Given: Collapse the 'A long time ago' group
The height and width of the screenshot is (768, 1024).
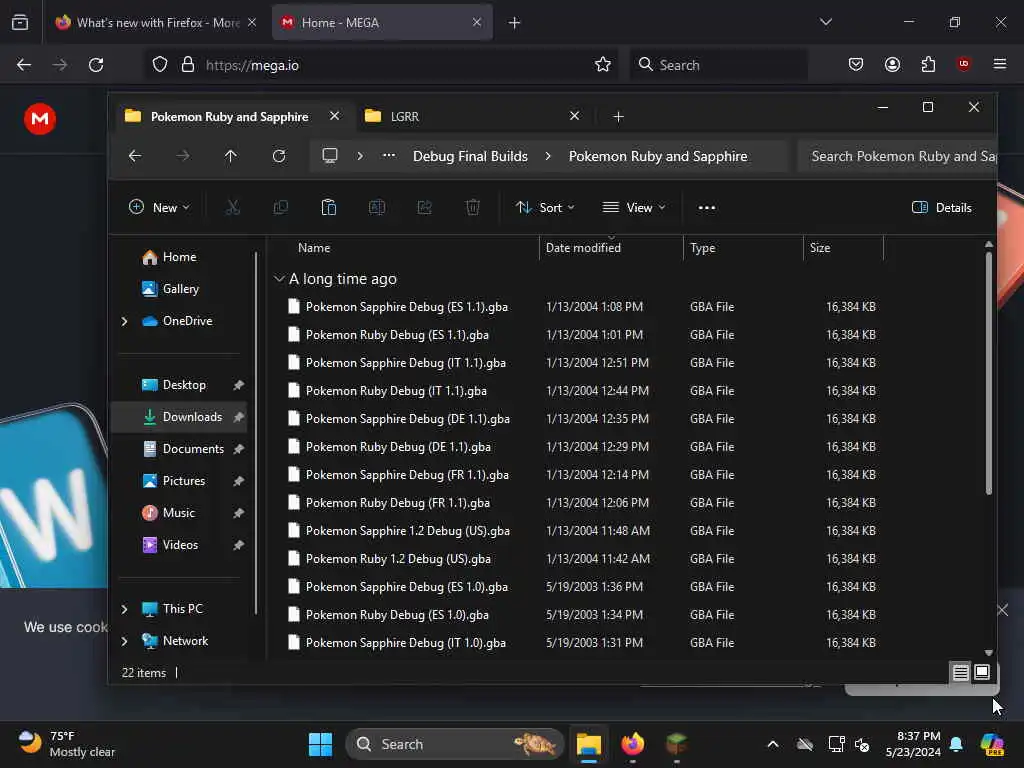Looking at the screenshot, I should click(x=279, y=279).
